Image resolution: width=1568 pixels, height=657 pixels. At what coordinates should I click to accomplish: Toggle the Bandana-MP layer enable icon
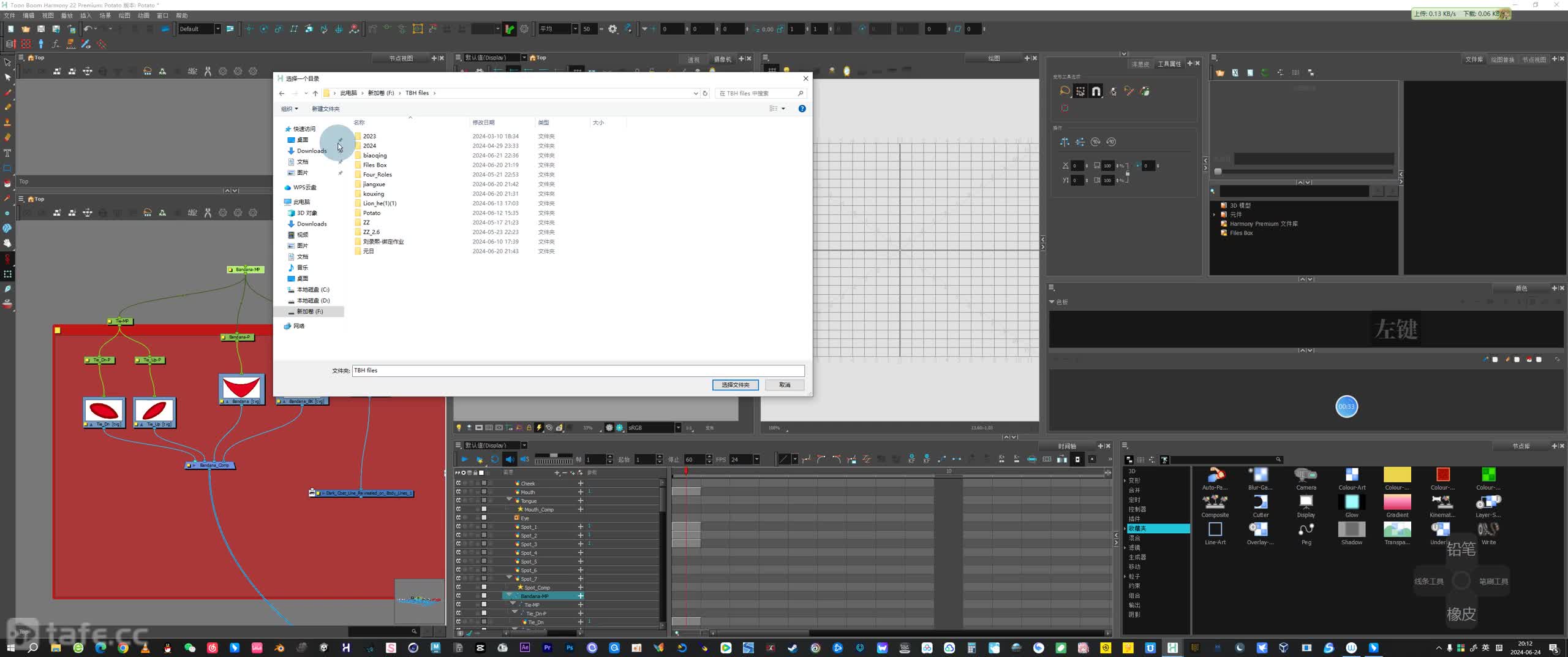458,596
